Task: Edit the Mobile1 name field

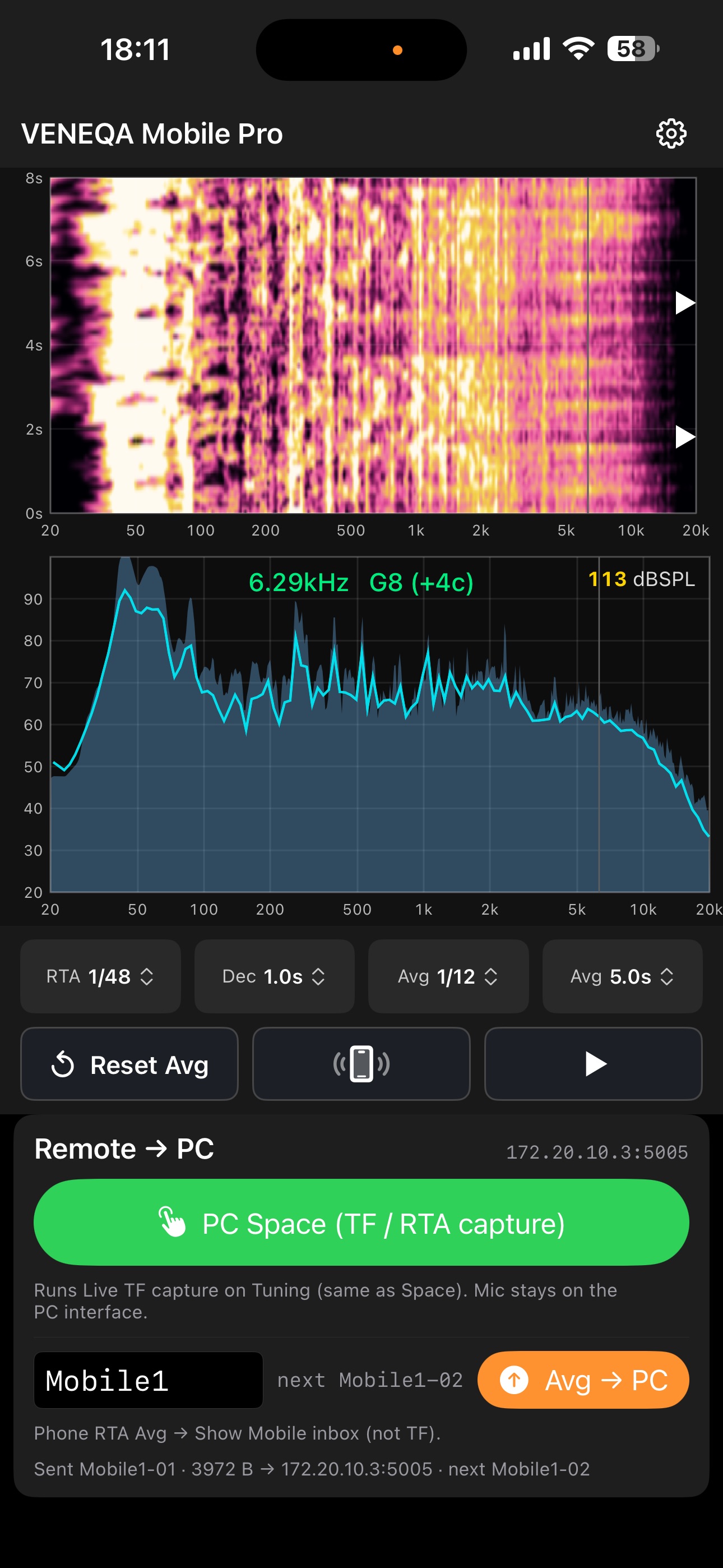Action: click(x=149, y=1380)
